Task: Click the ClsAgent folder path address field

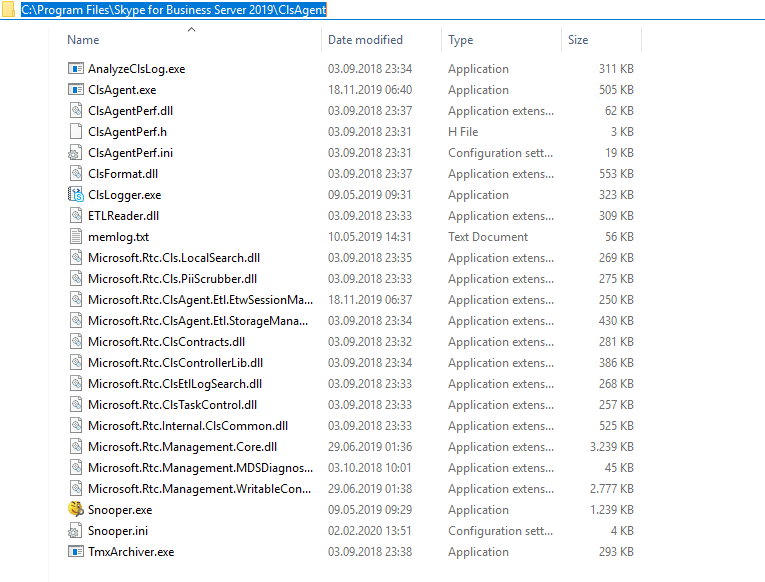Action: point(174,9)
